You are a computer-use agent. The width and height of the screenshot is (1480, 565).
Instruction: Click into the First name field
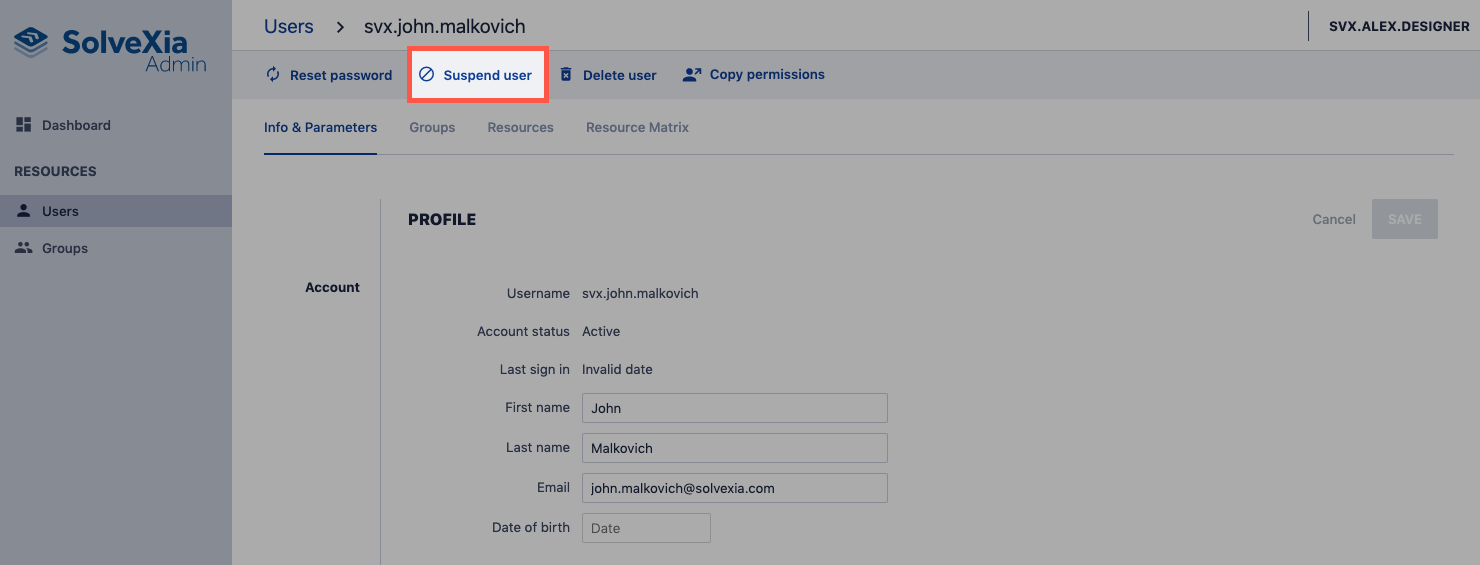pyautogui.click(x=734, y=408)
